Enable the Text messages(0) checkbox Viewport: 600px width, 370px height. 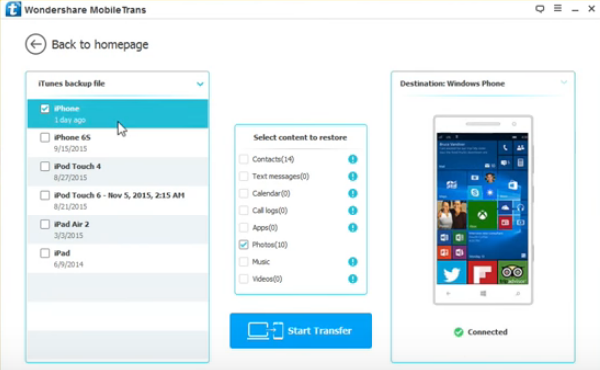click(243, 176)
